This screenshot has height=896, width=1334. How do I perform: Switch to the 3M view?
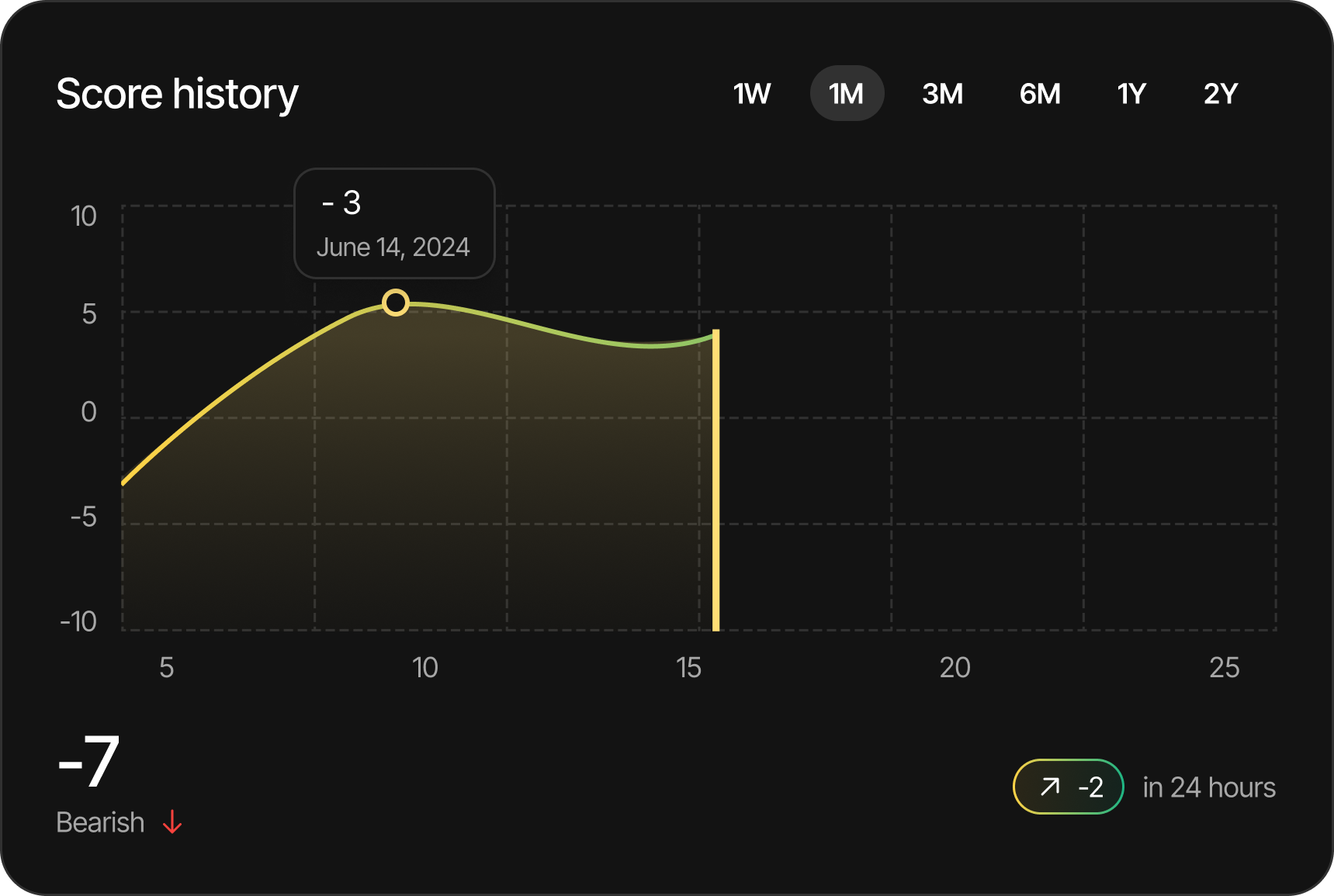[x=942, y=93]
